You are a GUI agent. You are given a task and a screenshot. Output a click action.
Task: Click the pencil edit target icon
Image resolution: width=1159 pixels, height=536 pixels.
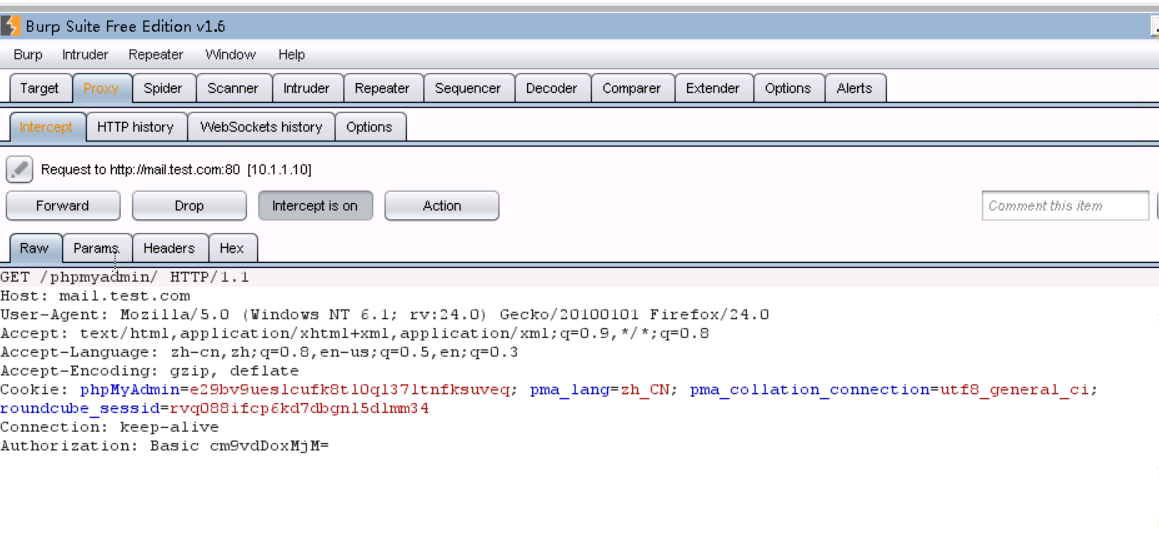click(20, 169)
